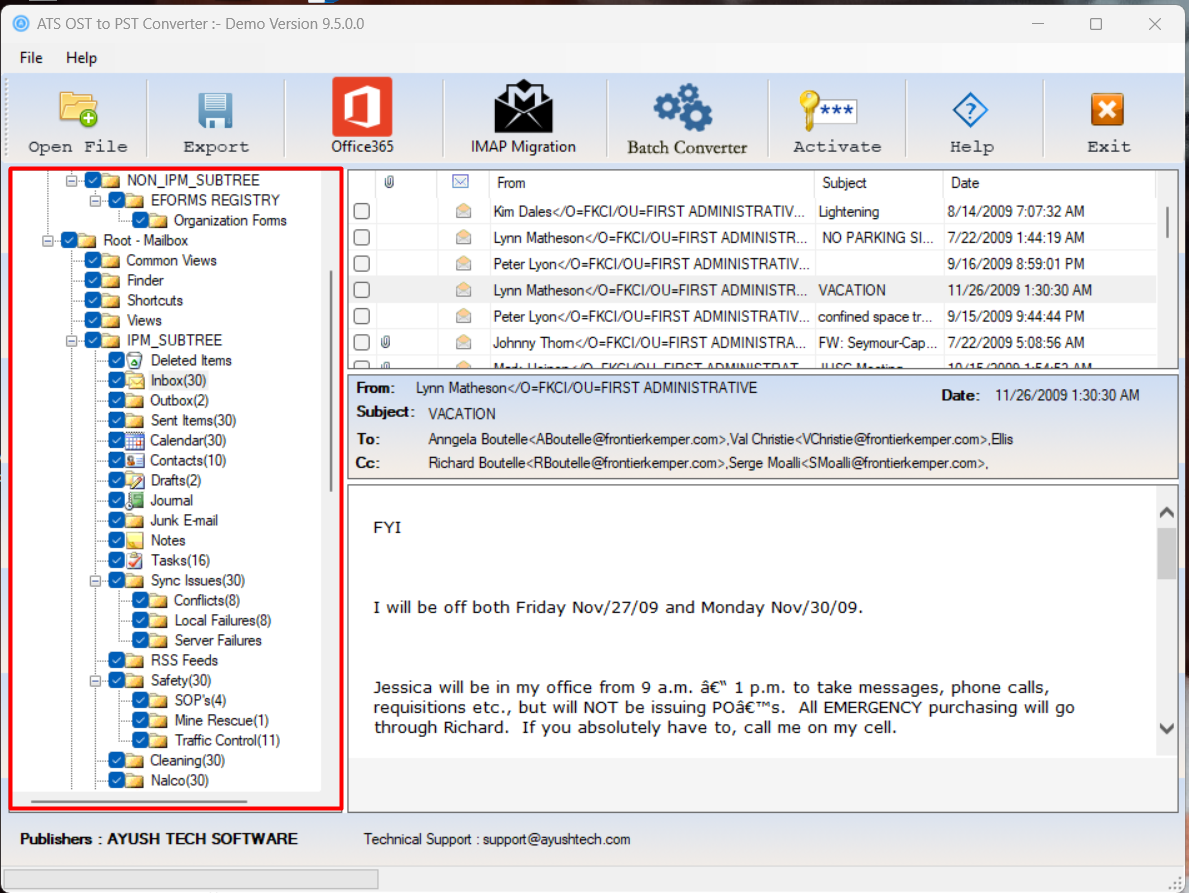Select the Contacts(10) folder icon

click(x=135, y=461)
